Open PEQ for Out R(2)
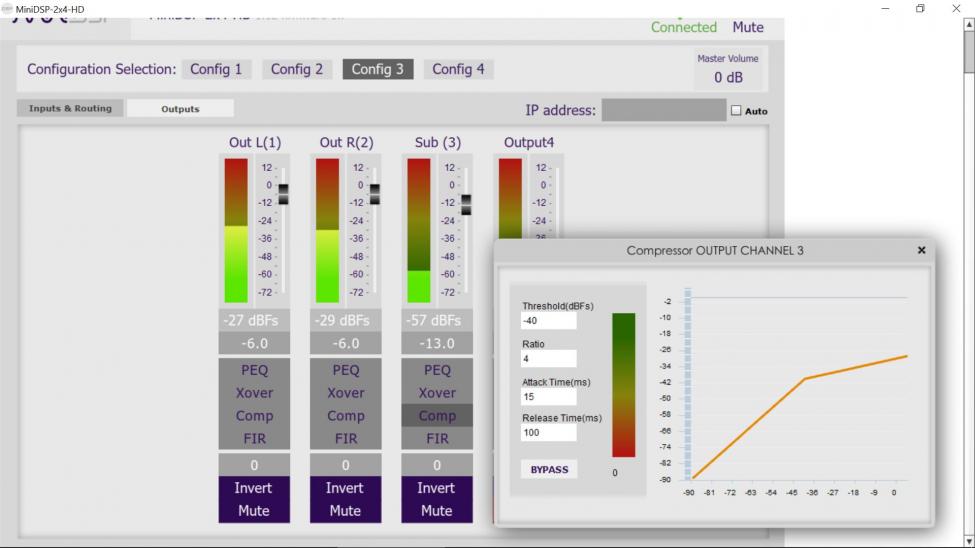Image resolution: width=975 pixels, height=548 pixels. 346,370
